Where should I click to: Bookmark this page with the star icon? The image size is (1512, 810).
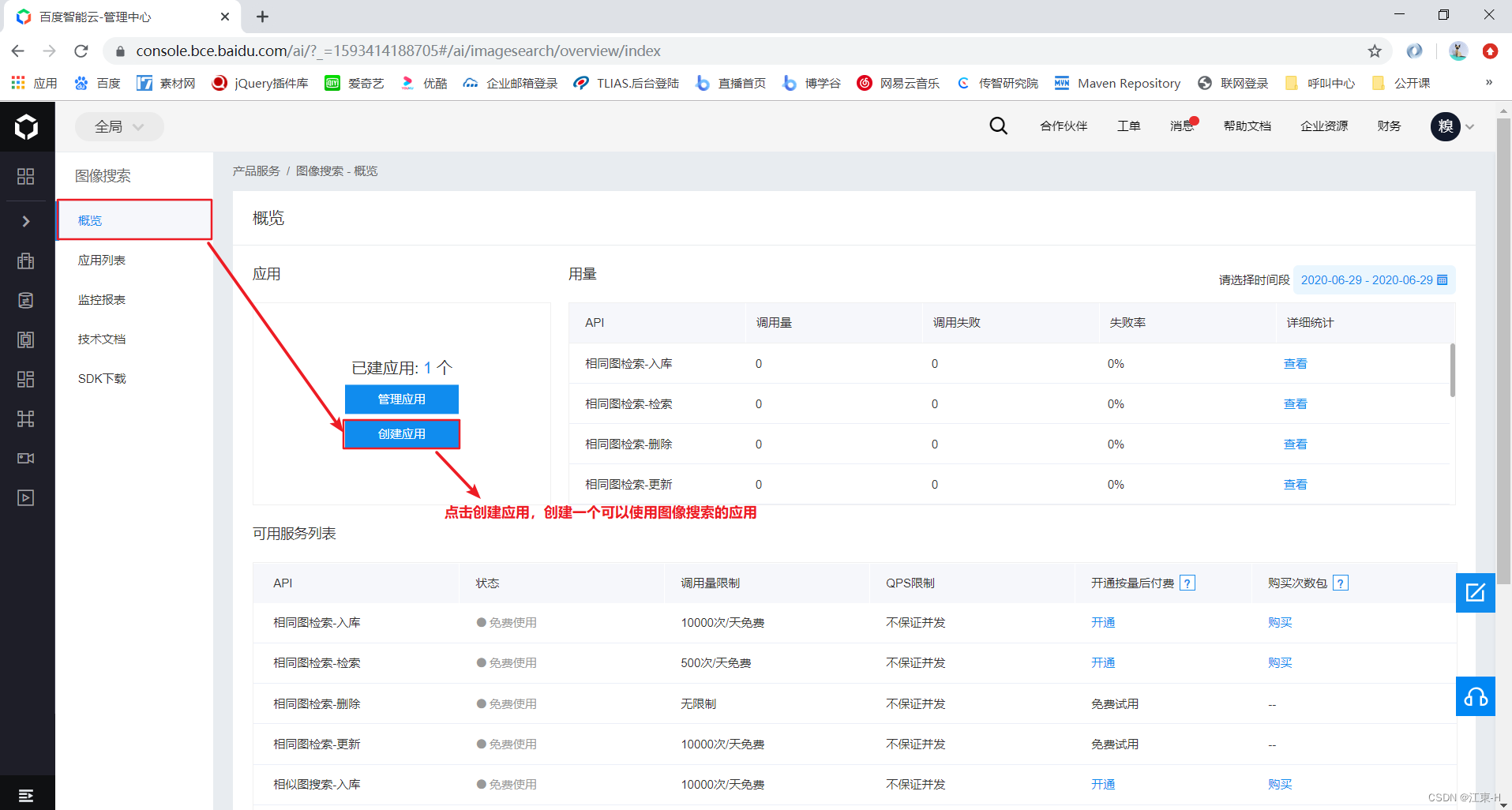pos(1375,51)
